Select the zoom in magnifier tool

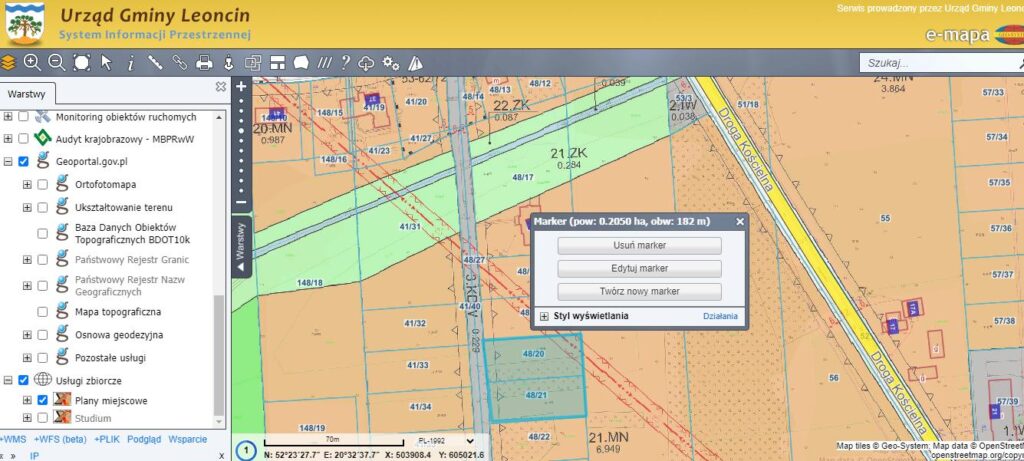(x=32, y=63)
